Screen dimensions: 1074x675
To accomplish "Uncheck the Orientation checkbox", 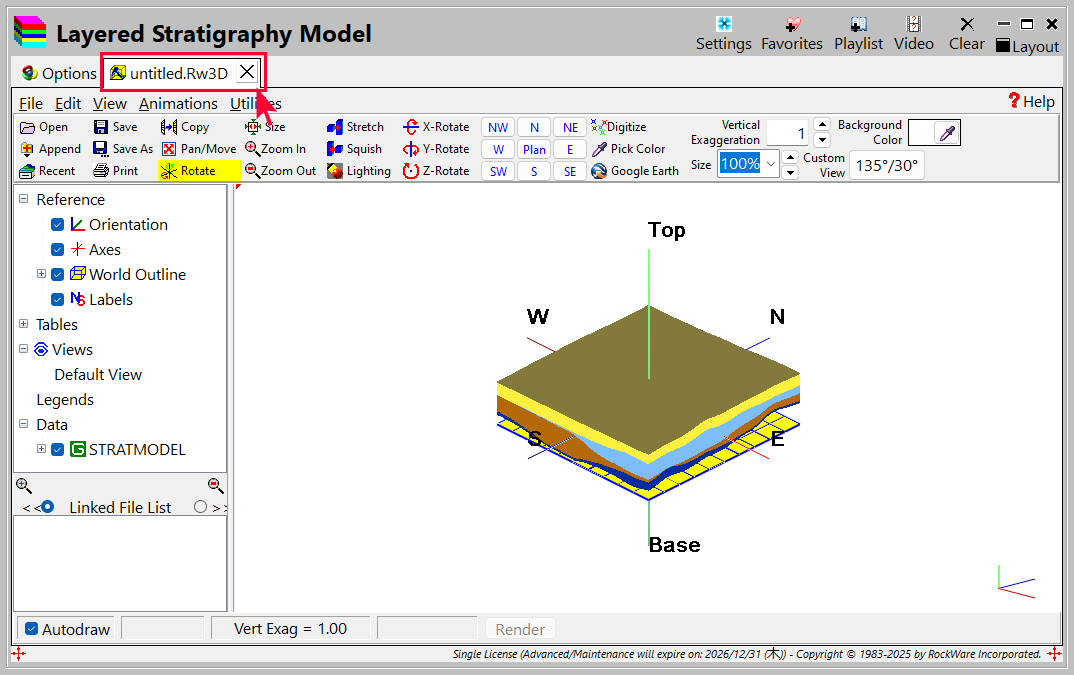I will [58, 225].
